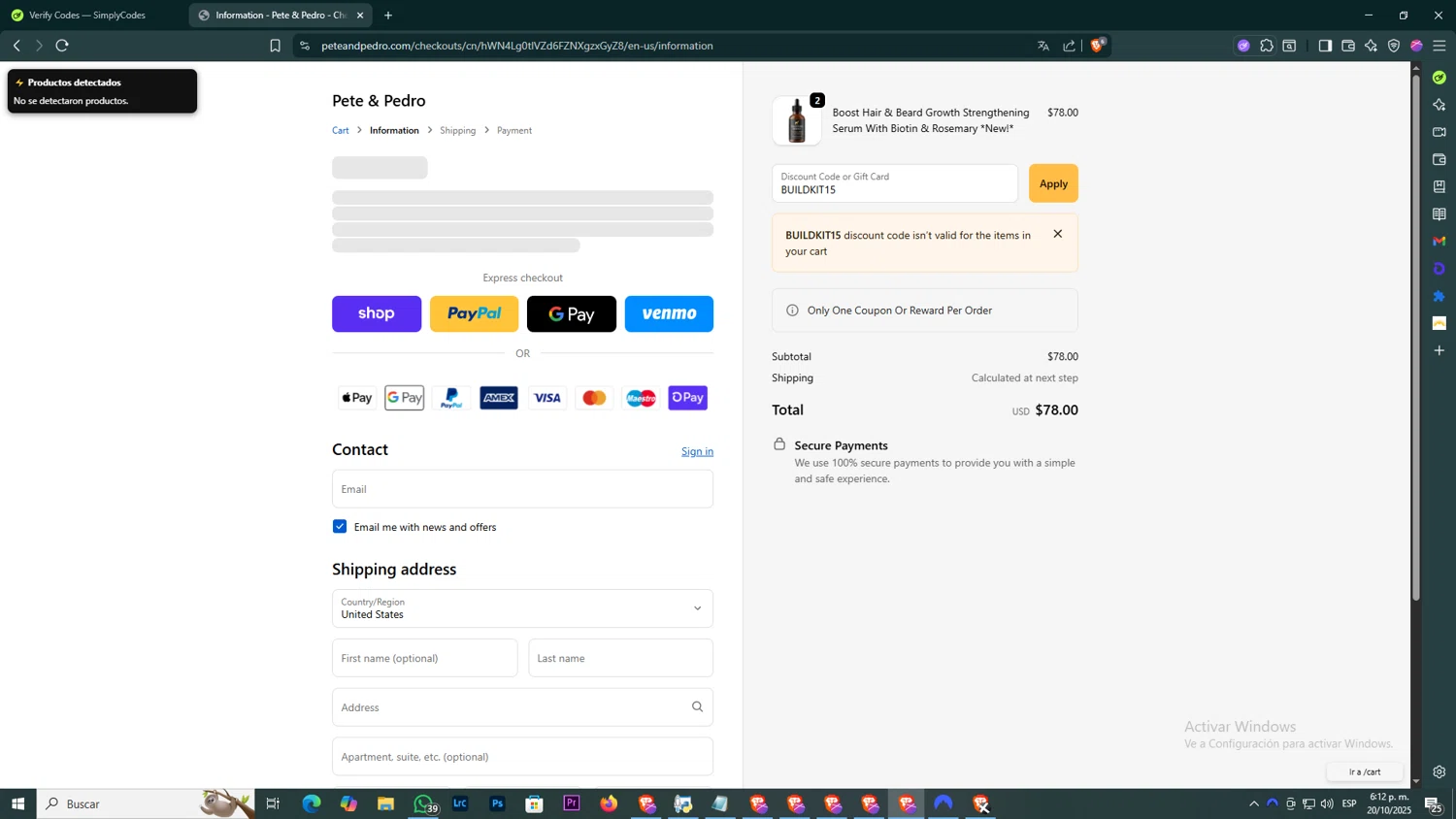Apply the discount code
This screenshot has height=819, width=1456.
(x=1053, y=183)
